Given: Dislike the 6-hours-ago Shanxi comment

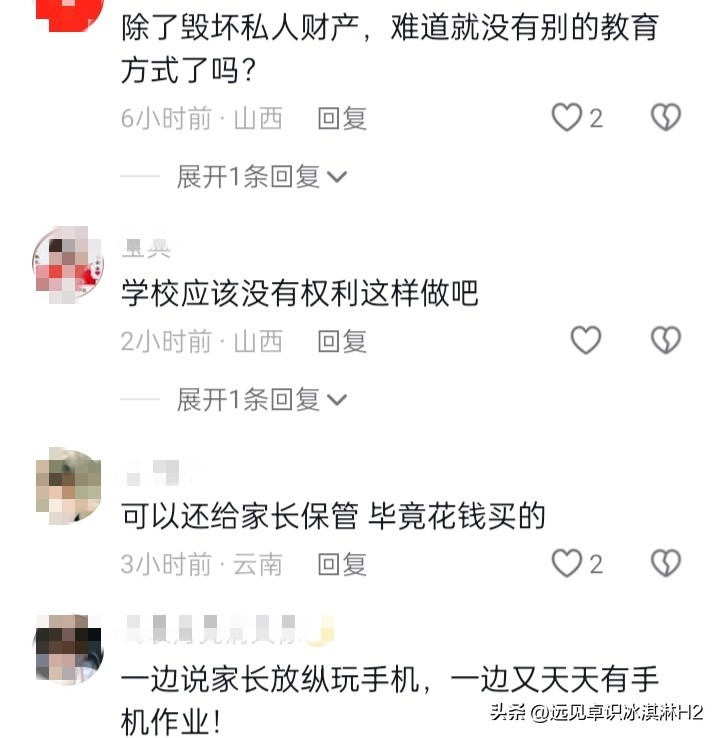Looking at the screenshot, I should (x=666, y=117).
